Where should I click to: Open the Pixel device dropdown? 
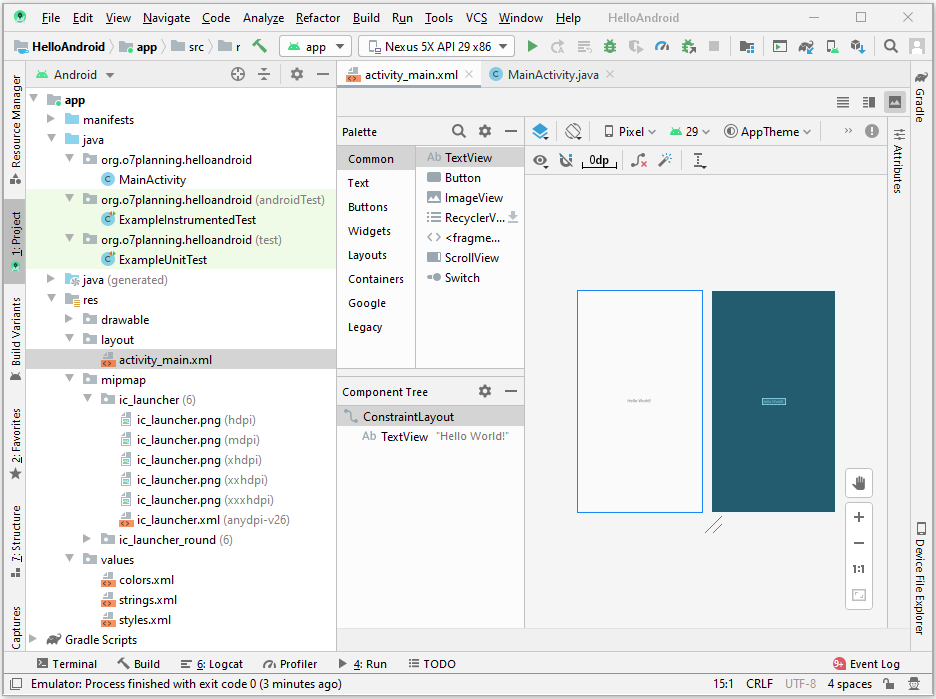pos(630,131)
